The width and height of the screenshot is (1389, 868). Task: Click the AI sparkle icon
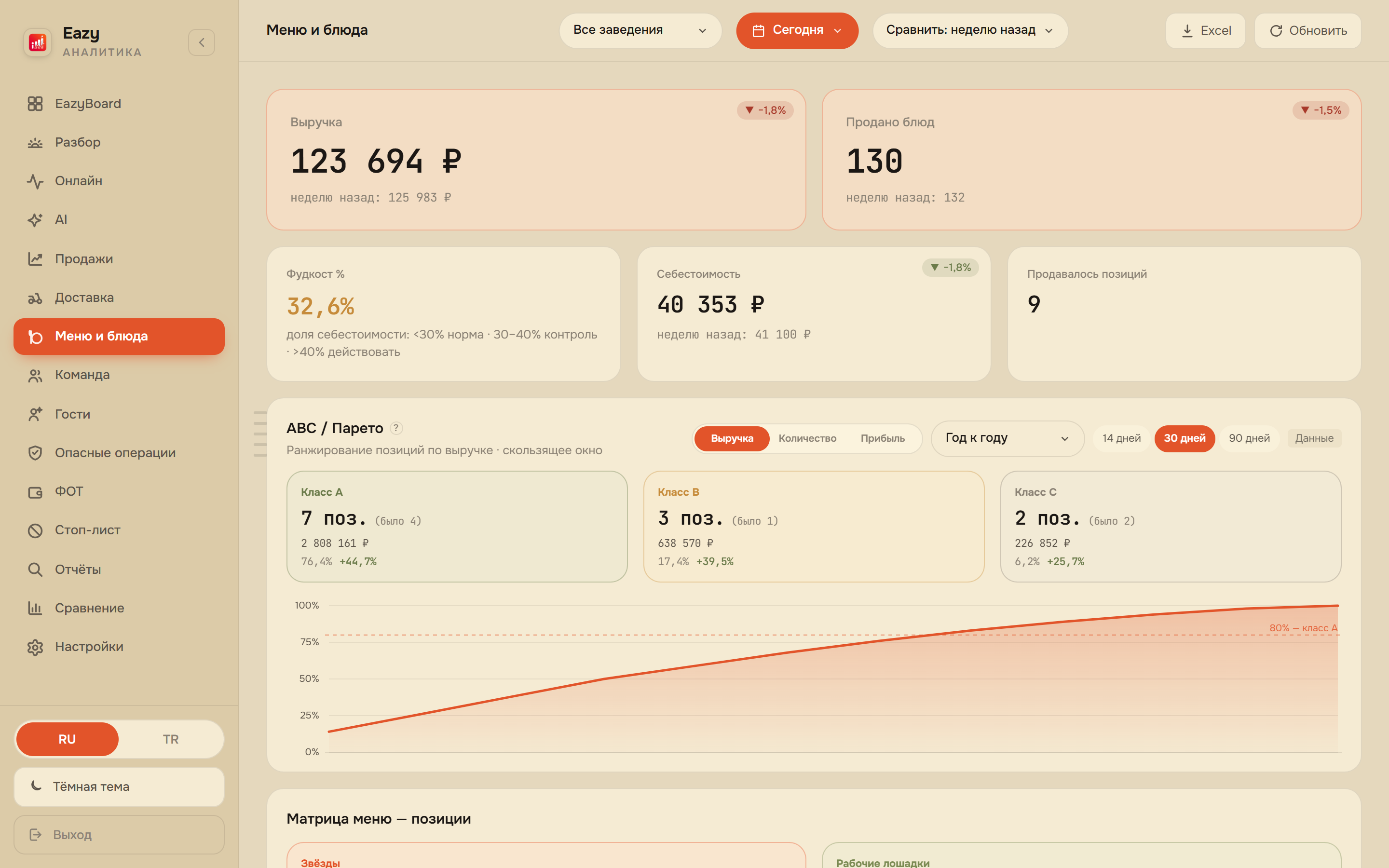point(35,220)
